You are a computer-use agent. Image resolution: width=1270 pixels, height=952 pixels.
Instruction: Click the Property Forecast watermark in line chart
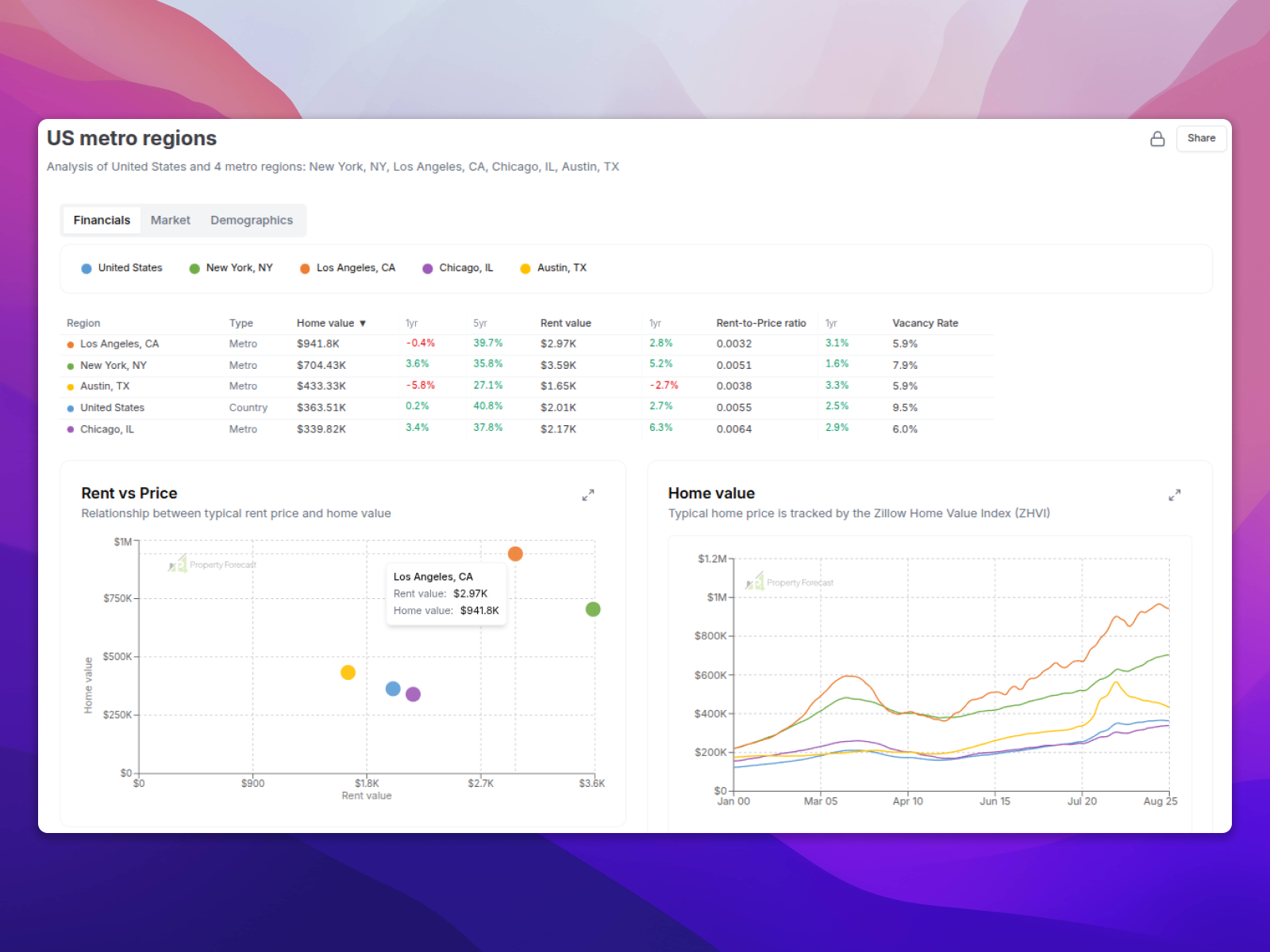coord(790,582)
